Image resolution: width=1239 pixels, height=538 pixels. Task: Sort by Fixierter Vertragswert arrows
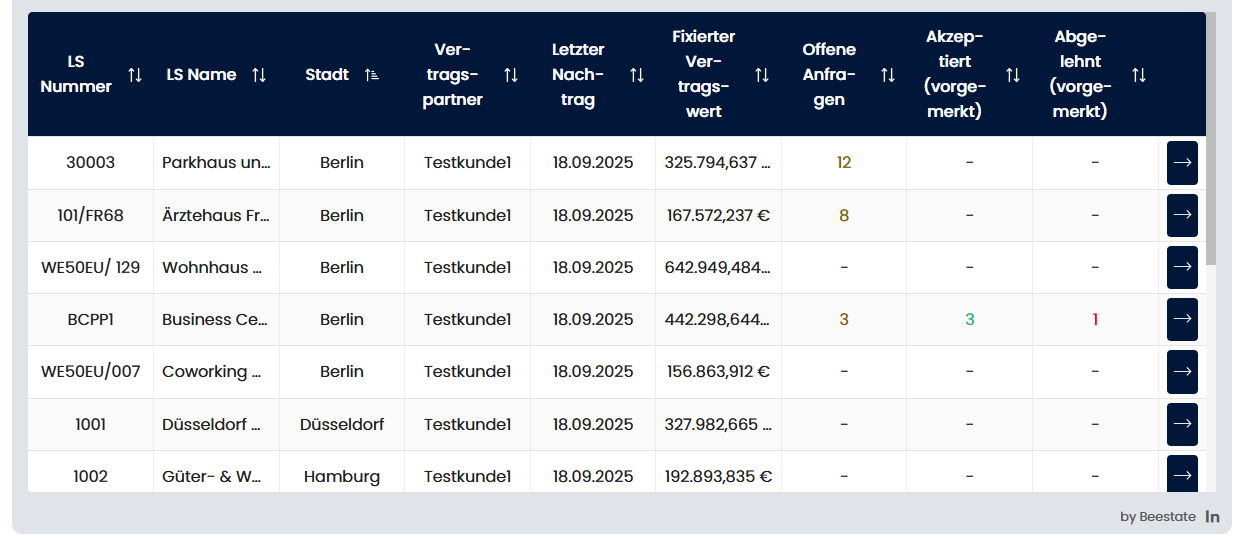click(x=762, y=75)
